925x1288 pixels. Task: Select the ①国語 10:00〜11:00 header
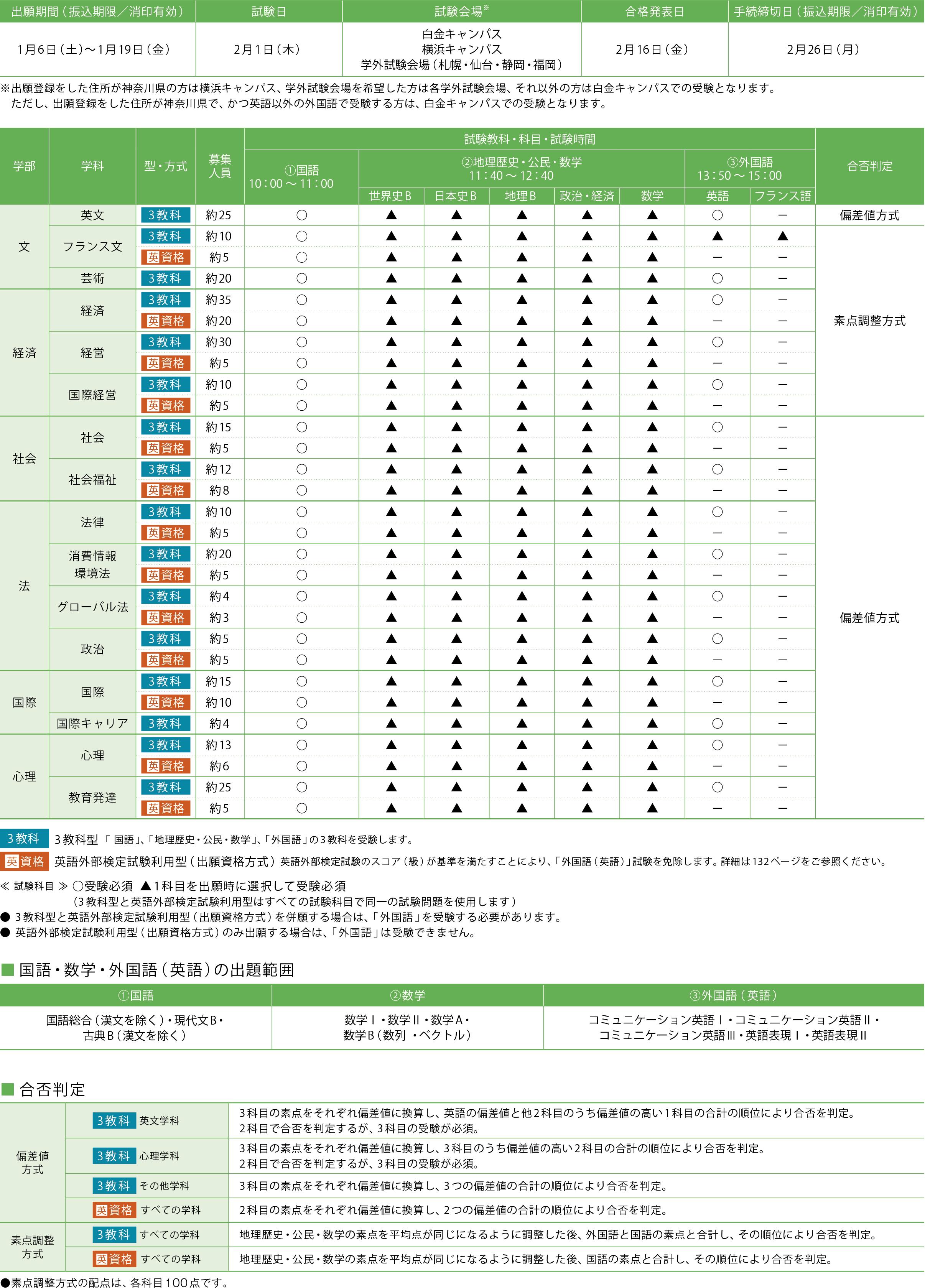point(301,177)
